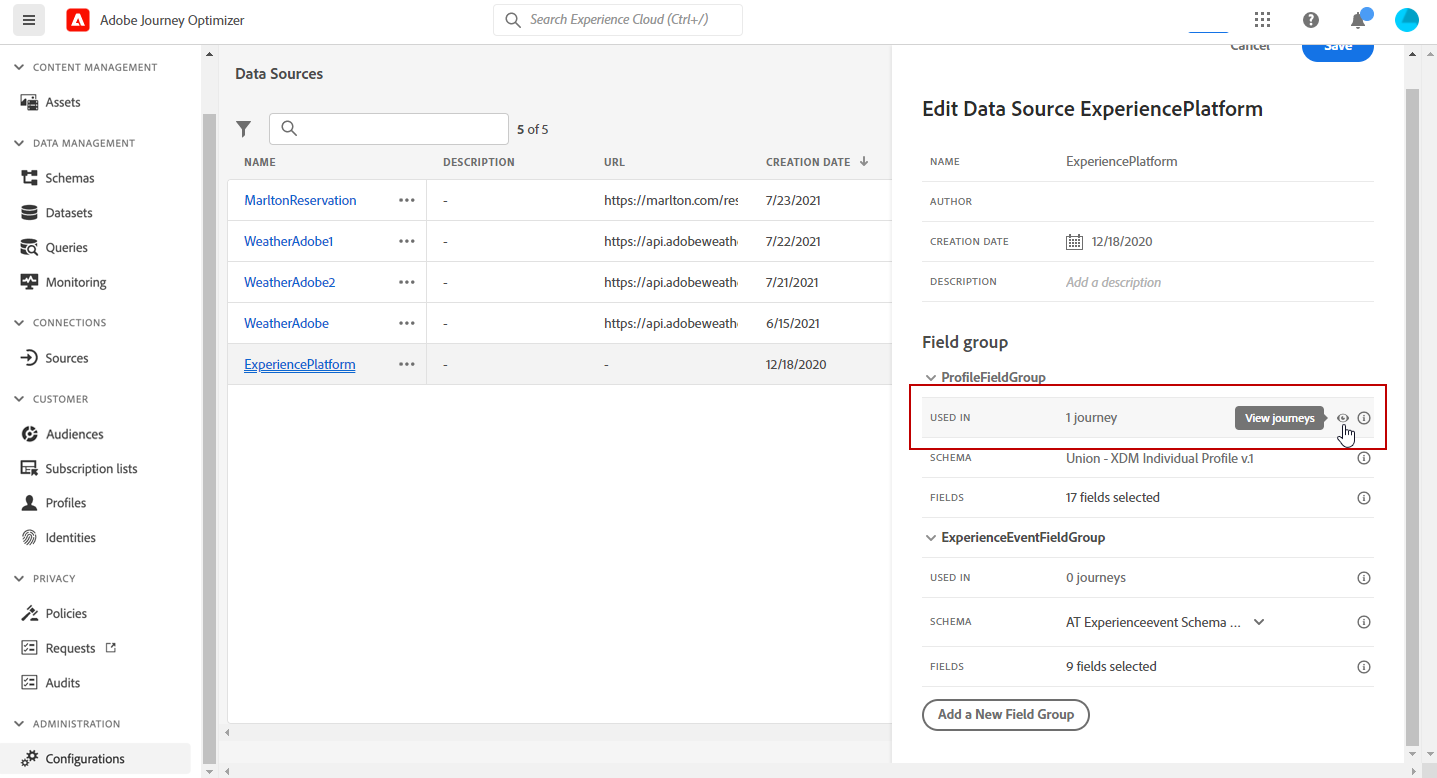Click the table horizontal scrollbar

click(x=557, y=733)
